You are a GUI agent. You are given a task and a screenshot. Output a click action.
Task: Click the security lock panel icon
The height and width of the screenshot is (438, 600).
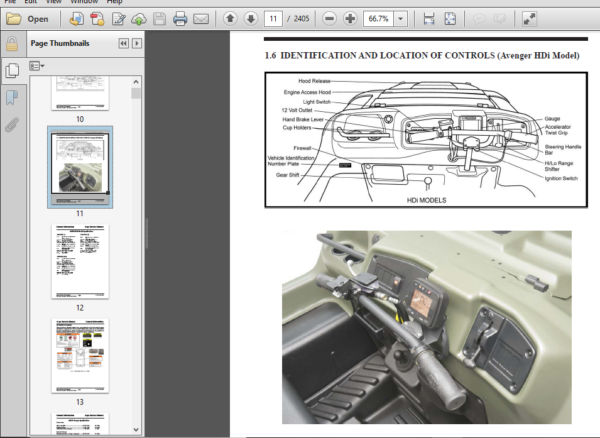coord(12,44)
